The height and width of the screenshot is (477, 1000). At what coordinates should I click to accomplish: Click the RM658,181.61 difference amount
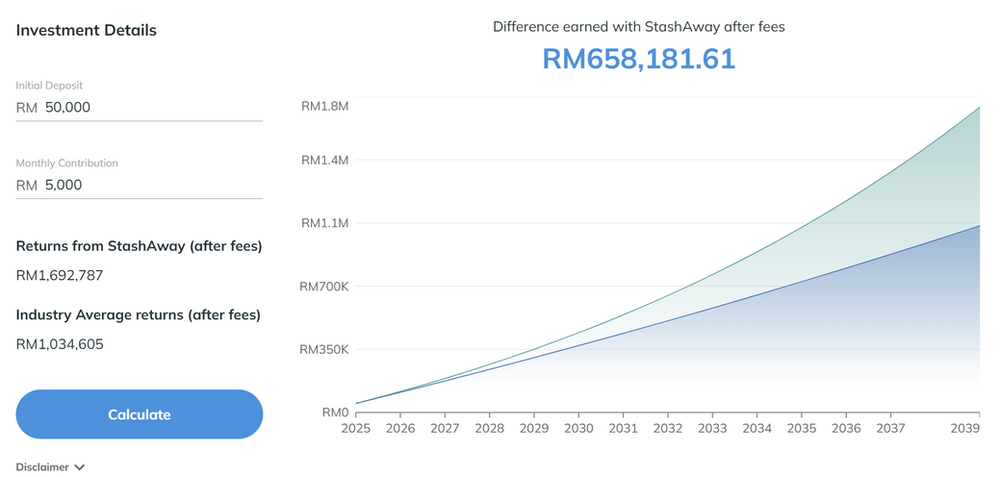tap(638, 59)
